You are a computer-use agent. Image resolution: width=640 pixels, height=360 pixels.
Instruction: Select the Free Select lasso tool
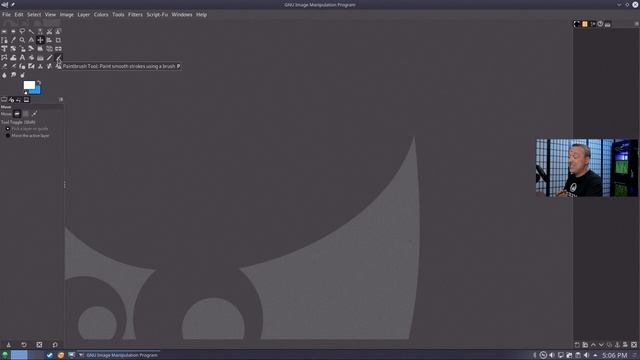(22, 31)
